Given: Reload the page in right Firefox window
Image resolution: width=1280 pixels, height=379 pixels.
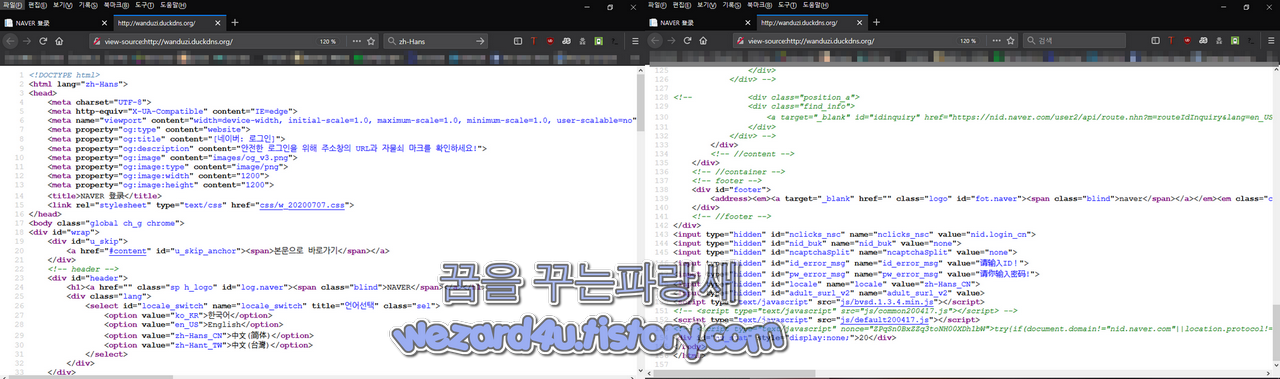Looking at the screenshot, I should (686, 41).
